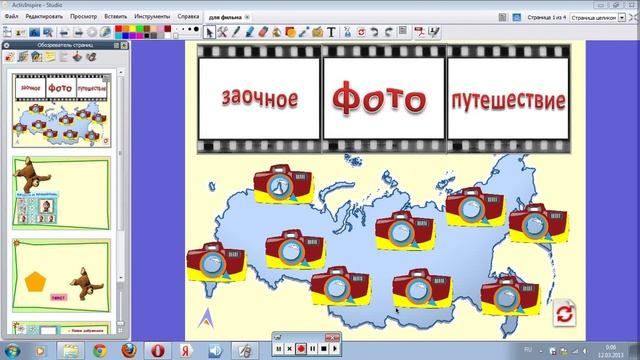Click the Clear tool icon
640x360 pixels.
point(347,32)
